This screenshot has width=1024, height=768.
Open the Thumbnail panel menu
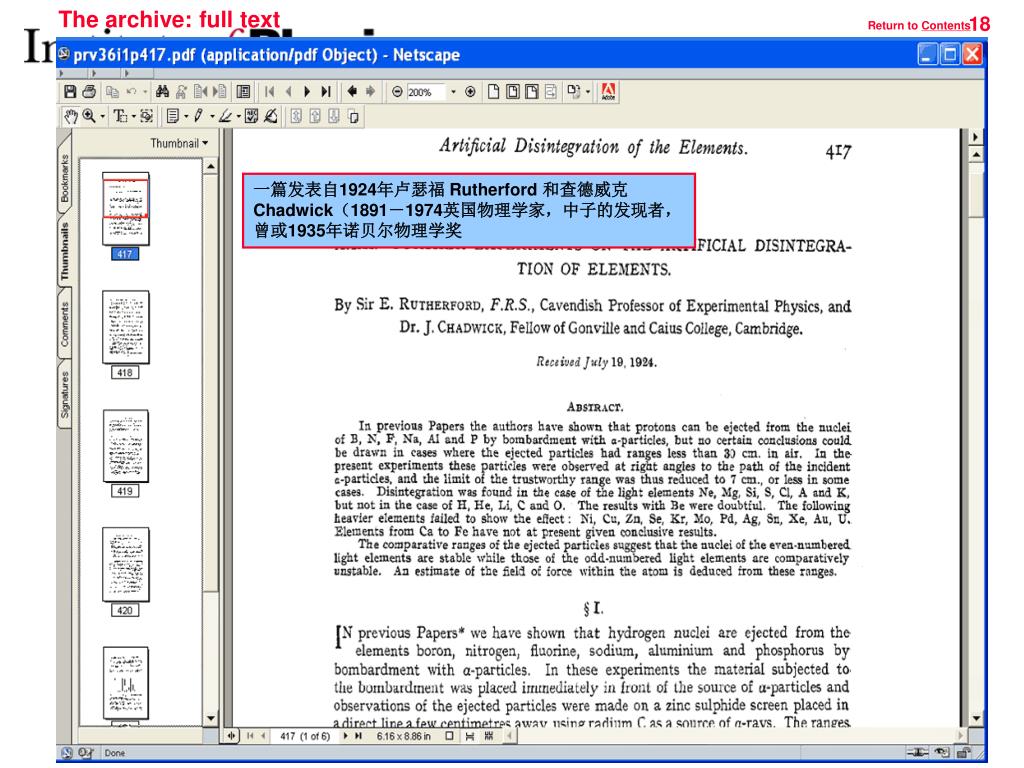click(179, 143)
